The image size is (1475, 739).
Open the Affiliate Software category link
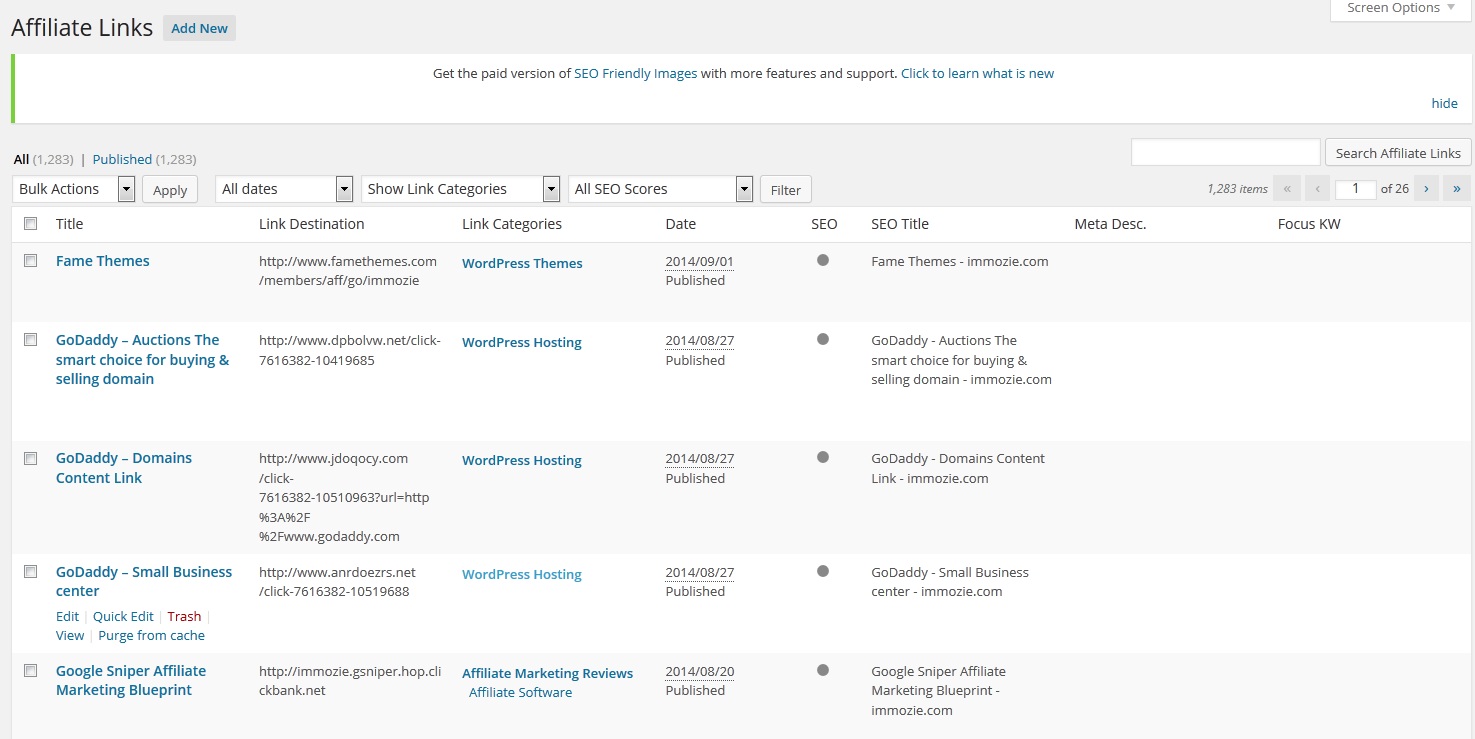pyautogui.click(x=521, y=692)
